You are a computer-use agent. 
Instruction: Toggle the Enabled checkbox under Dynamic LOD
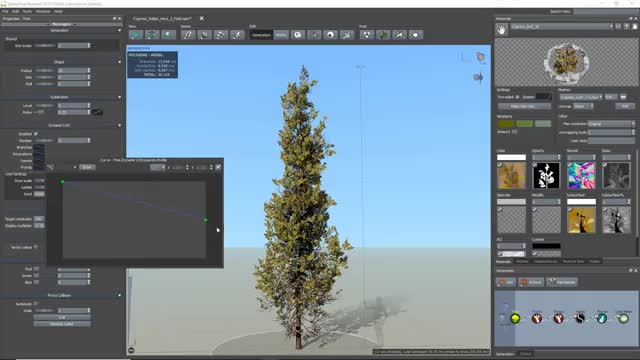[x=36, y=134]
